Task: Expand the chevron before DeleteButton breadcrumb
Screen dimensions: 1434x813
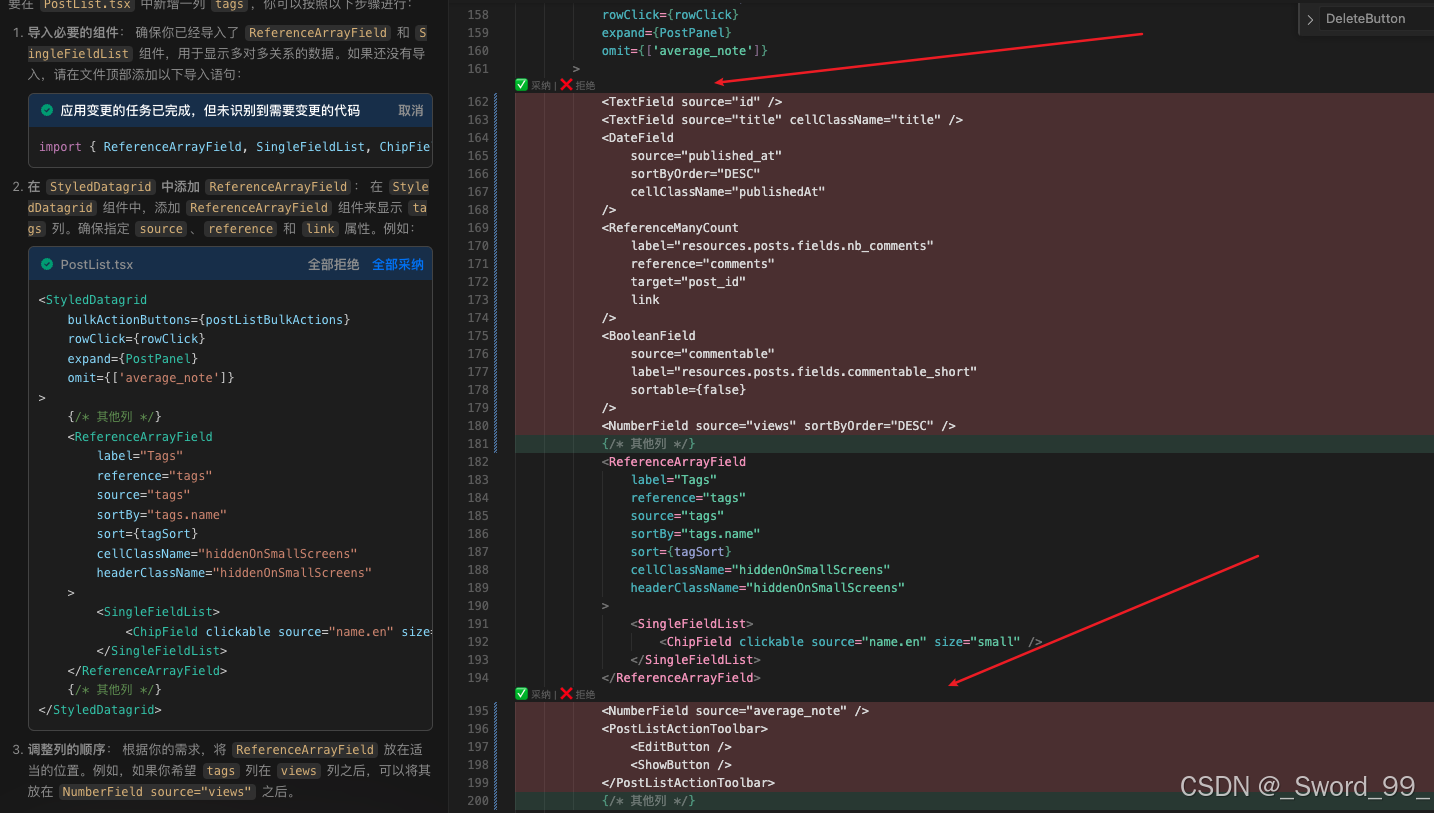Action: point(1310,19)
